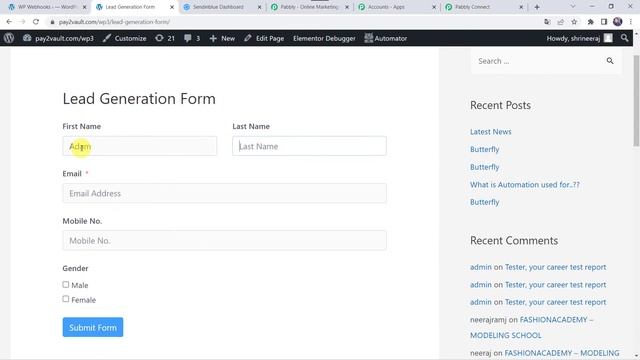Click the Email Address input field

pyautogui.click(x=224, y=193)
